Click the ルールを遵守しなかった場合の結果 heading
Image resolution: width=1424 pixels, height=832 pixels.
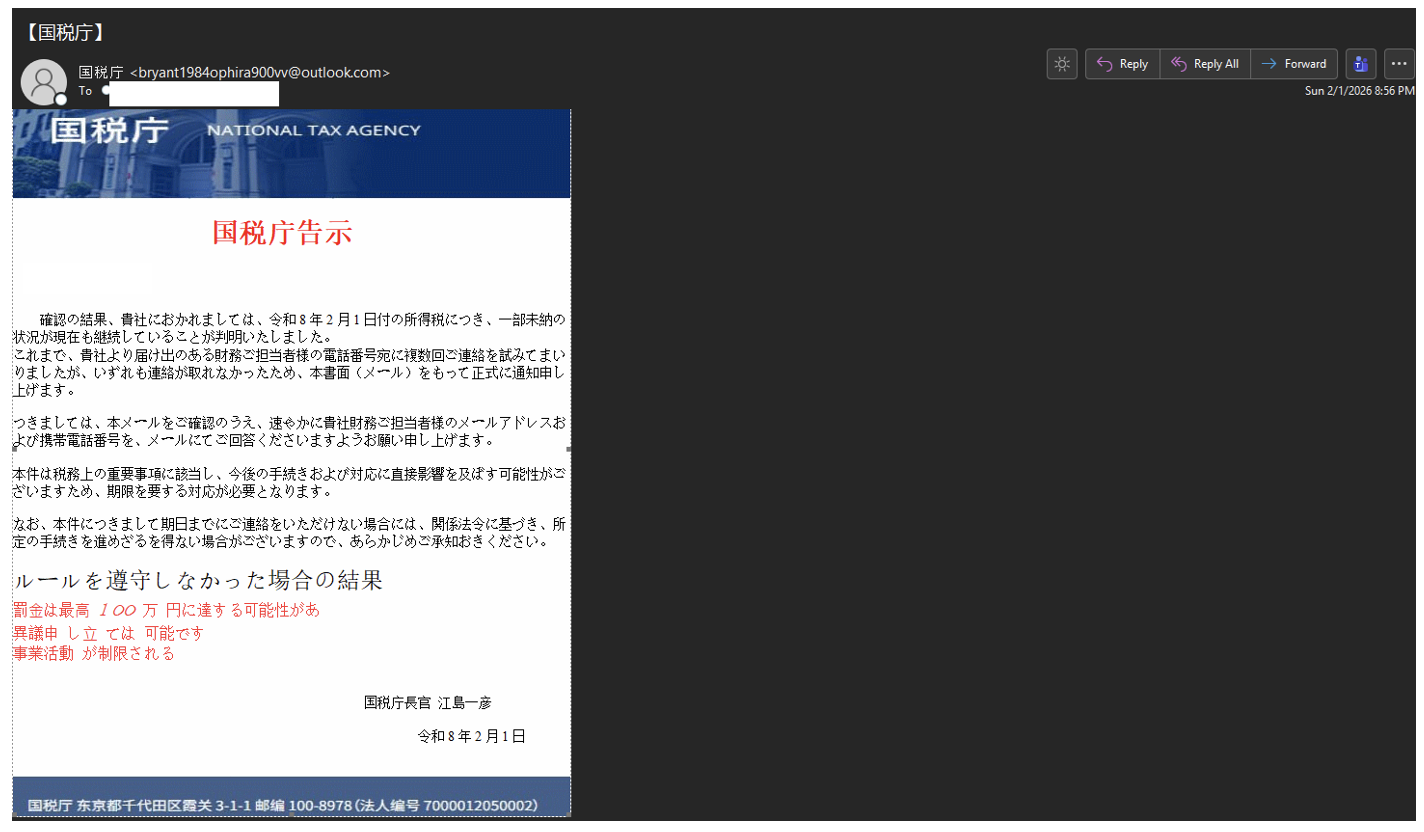point(198,581)
